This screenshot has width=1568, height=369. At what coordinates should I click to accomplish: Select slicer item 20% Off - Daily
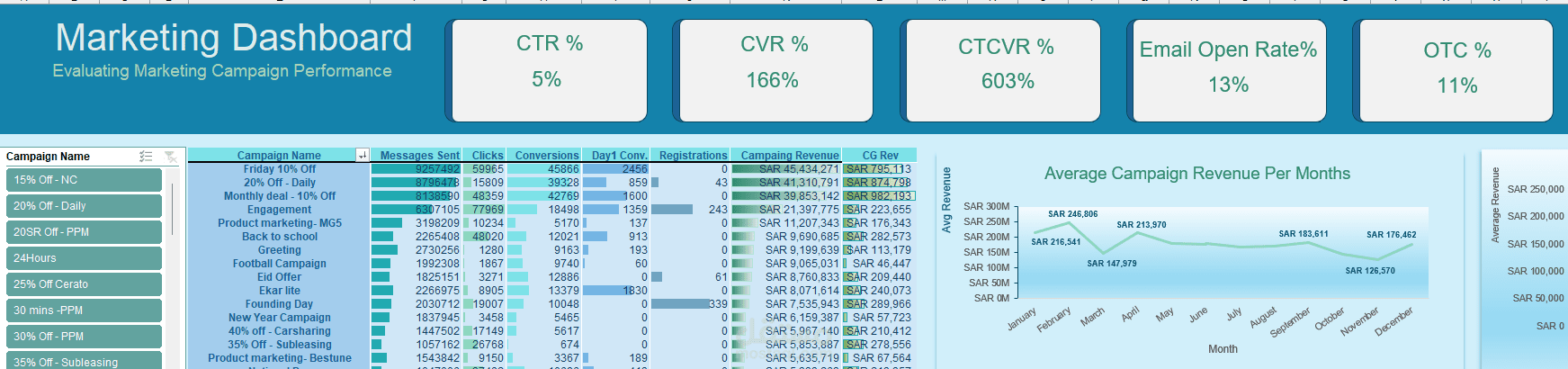click(x=84, y=206)
